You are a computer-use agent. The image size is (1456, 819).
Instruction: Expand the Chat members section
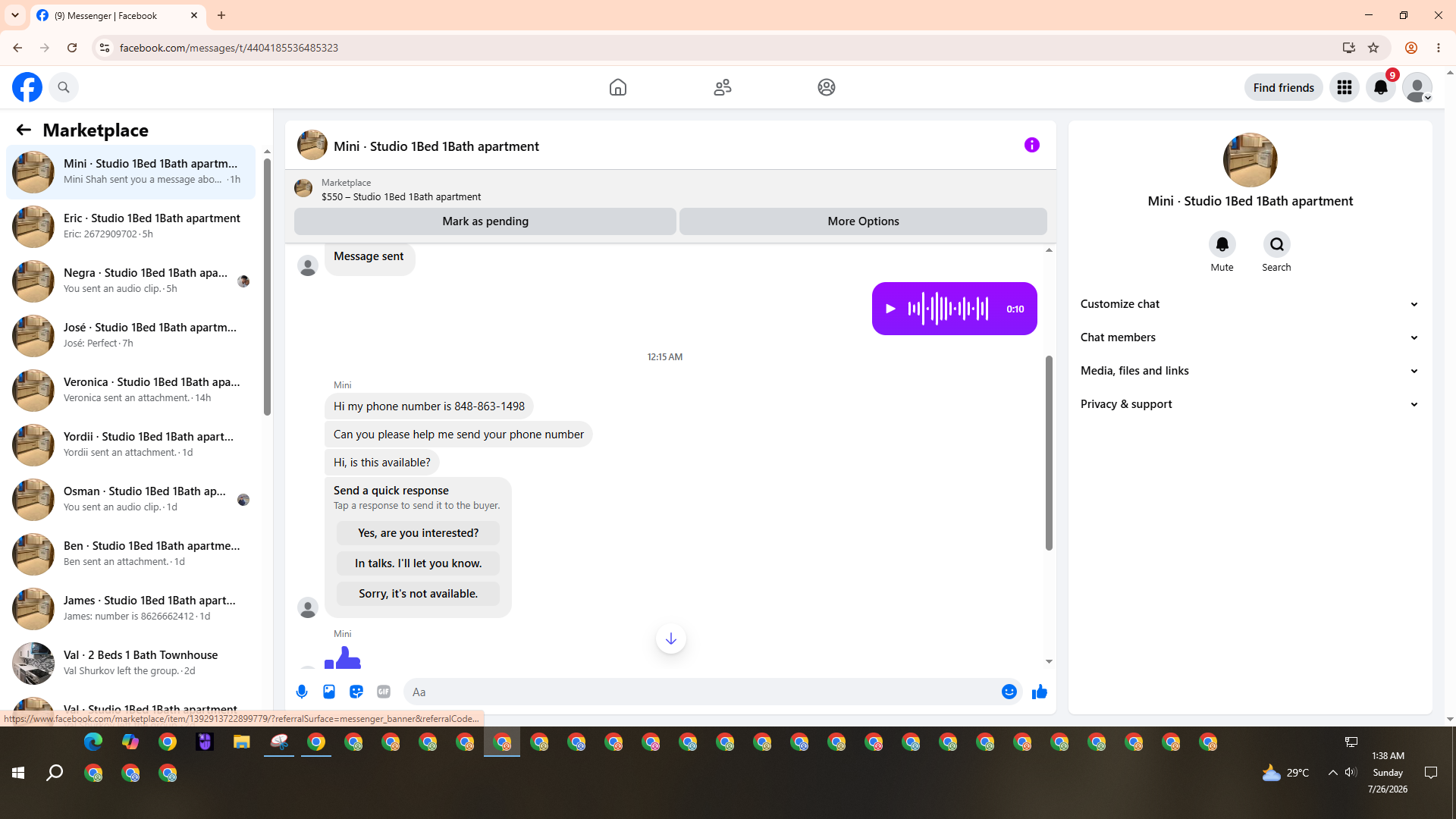point(1250,337)
